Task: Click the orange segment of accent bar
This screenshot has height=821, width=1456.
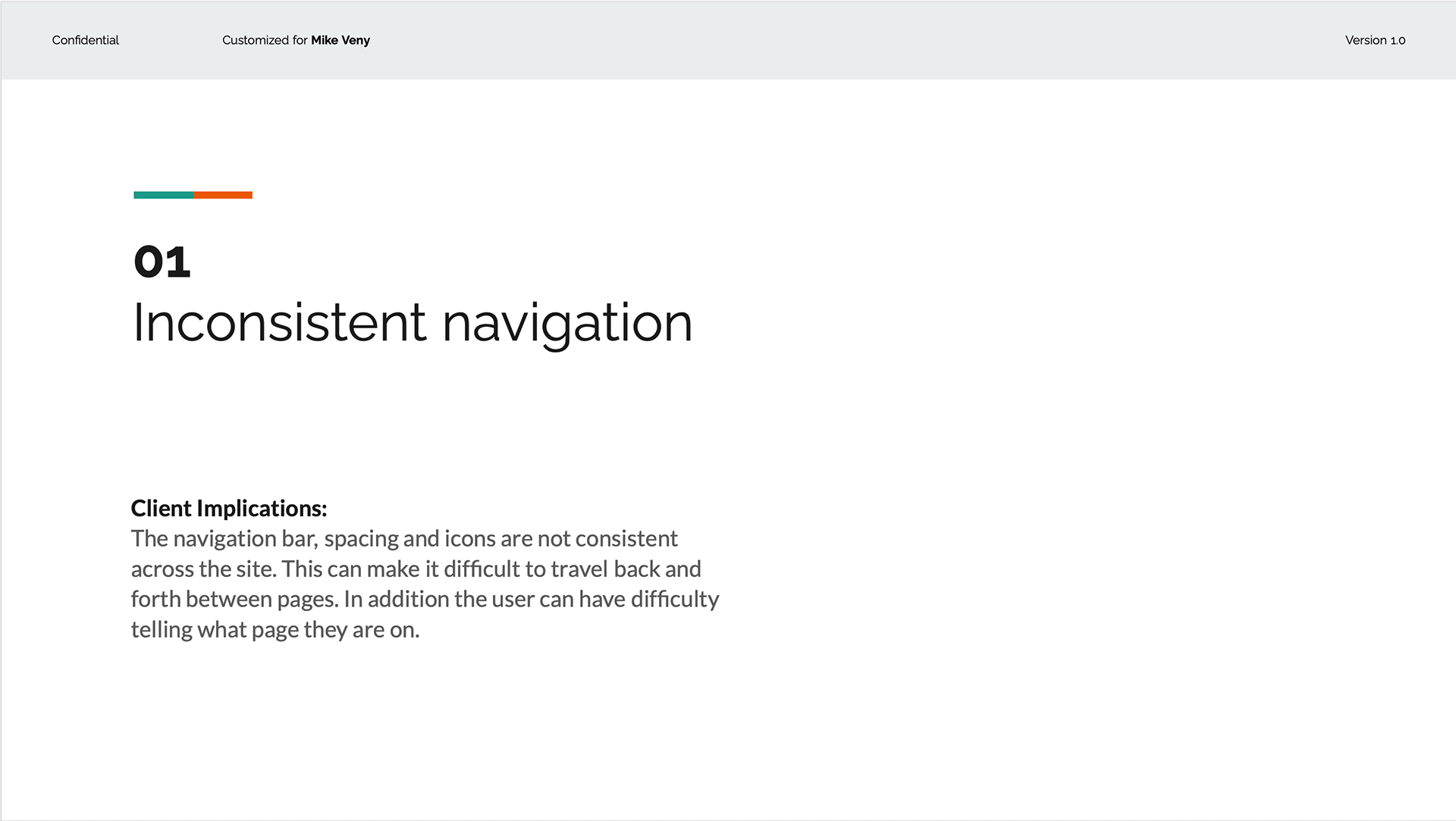Action: (x=223, y=195)
